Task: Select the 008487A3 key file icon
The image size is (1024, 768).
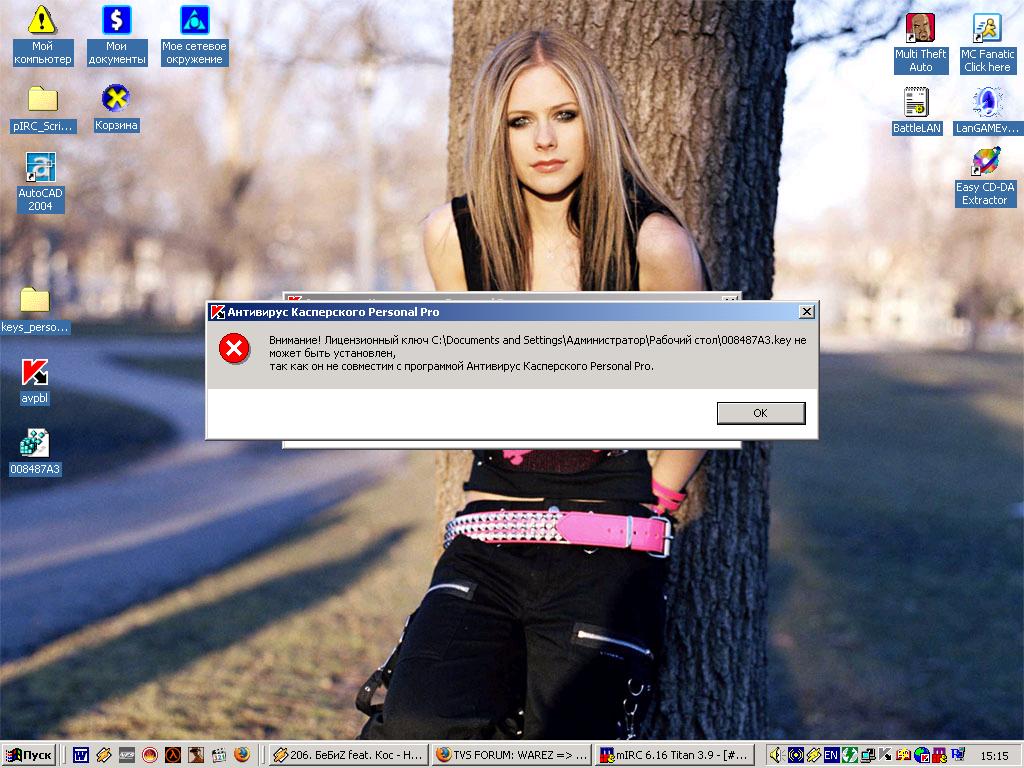Action: [35, 443]
